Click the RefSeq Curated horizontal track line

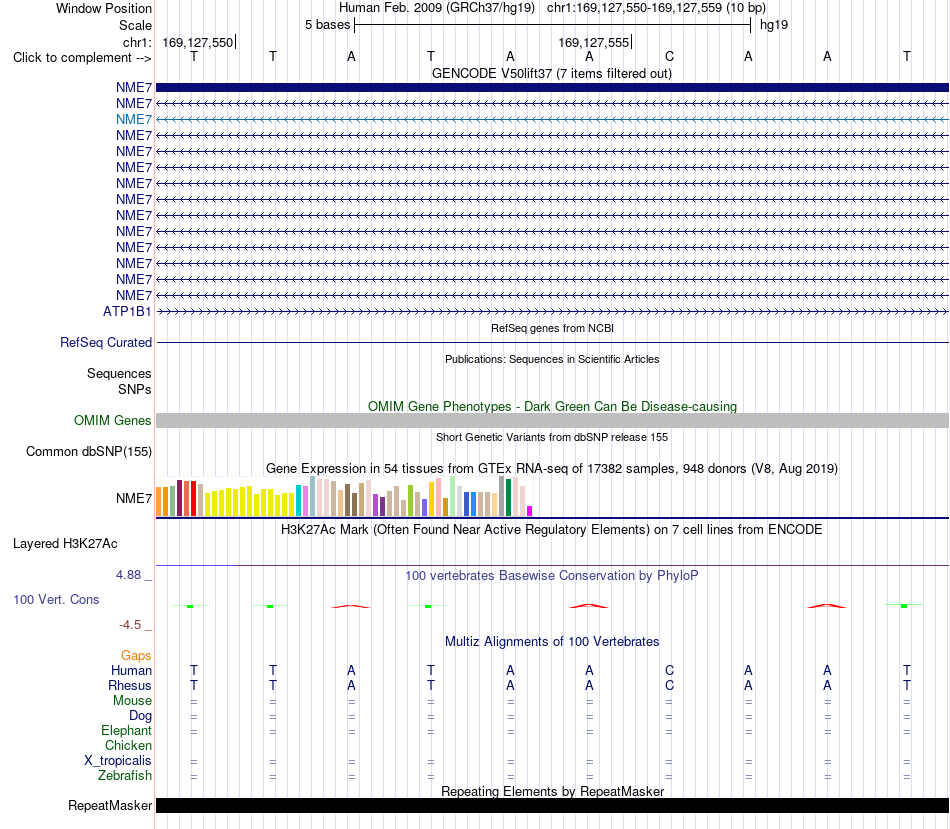552,342
